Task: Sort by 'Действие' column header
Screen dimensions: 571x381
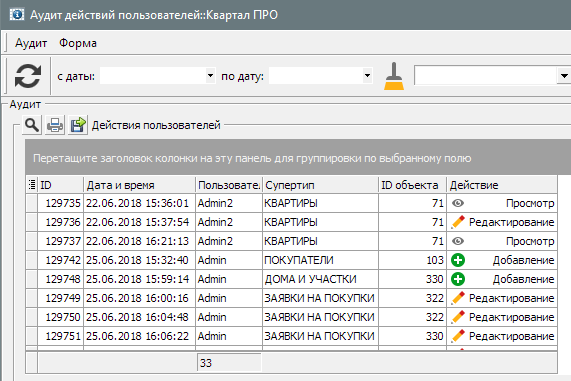Action: (x=502, y=185)
